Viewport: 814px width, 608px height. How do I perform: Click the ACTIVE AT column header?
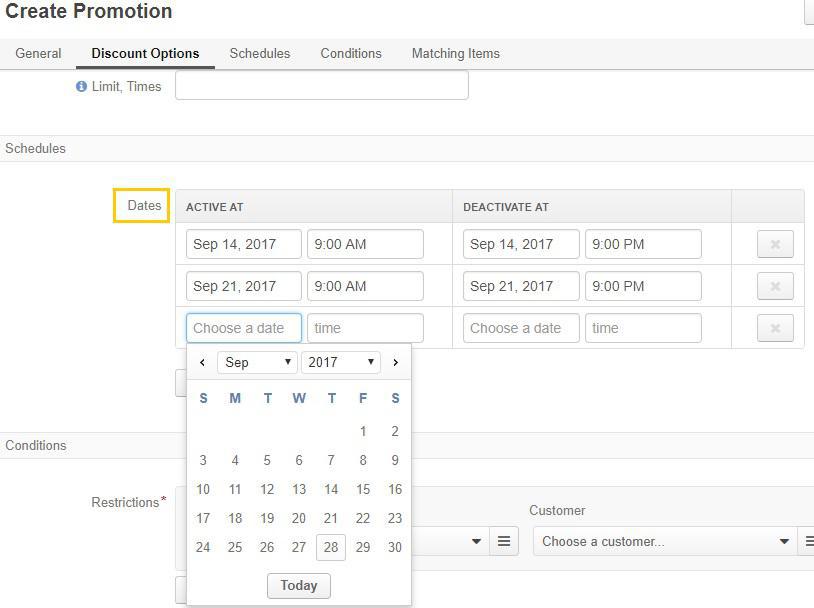pyautogui.click(x=214, y=207)
